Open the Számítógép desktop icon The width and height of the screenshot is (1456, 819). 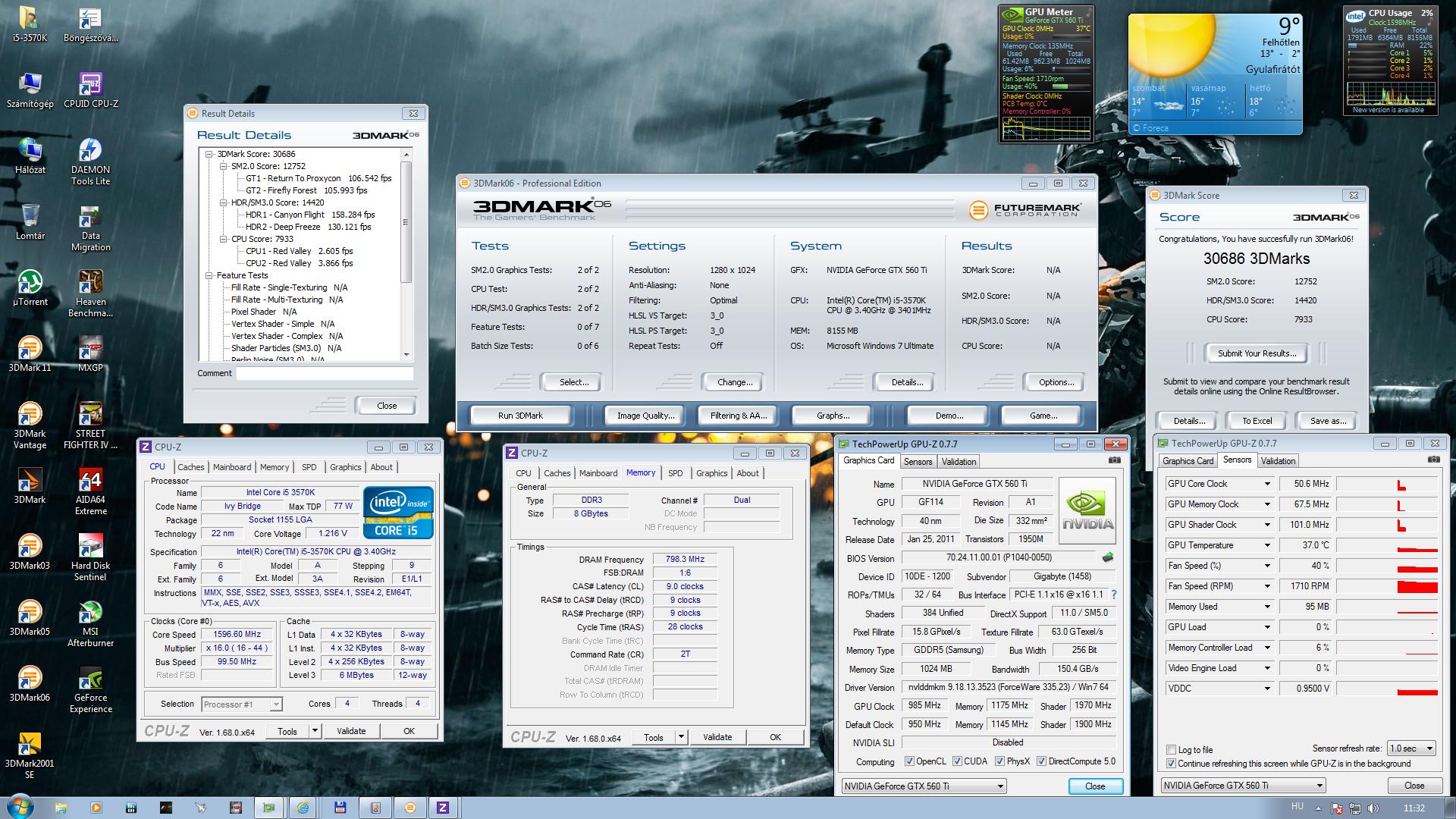(30, 91)
